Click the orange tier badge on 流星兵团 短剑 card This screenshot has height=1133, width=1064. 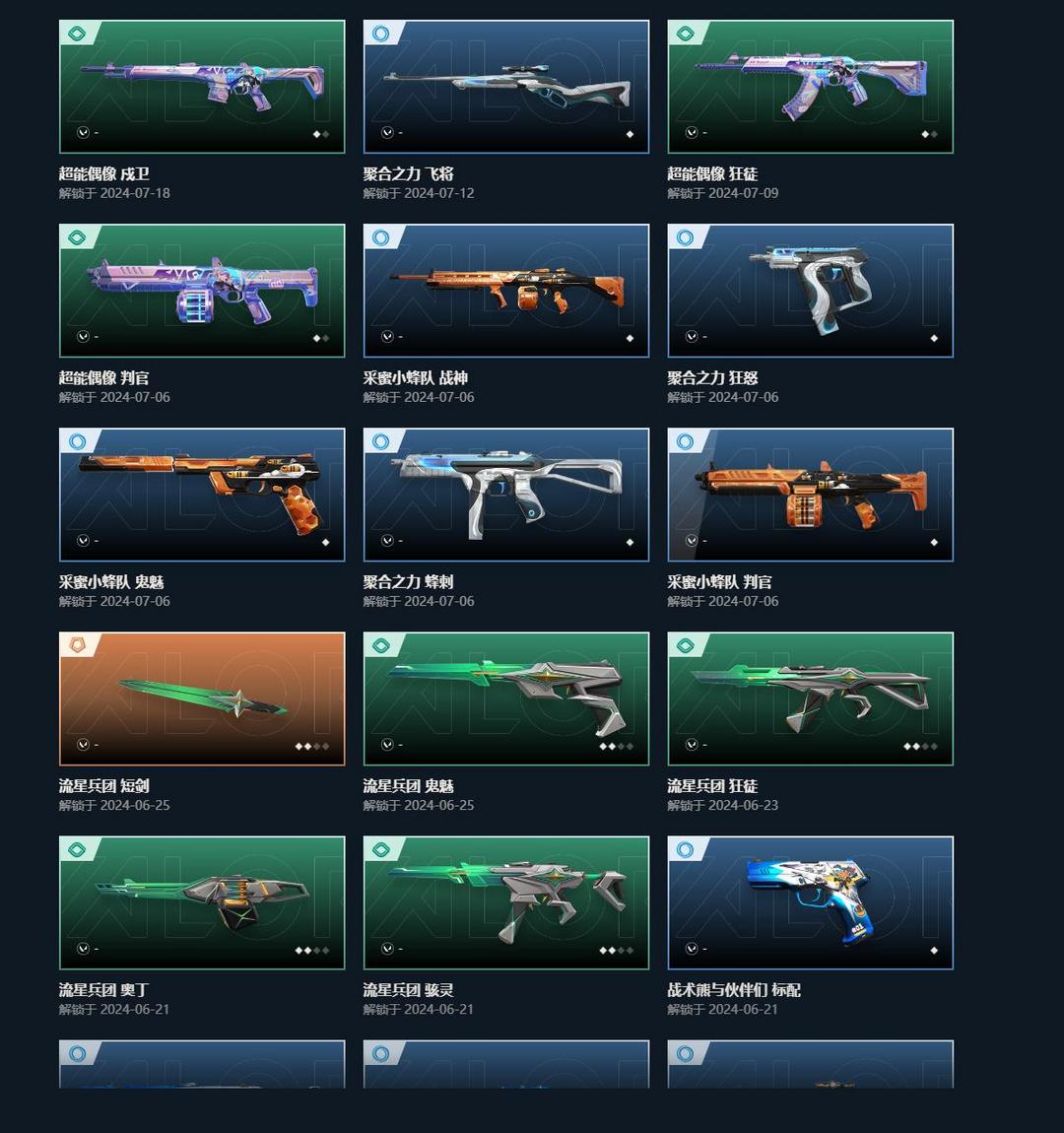[77, 645]
